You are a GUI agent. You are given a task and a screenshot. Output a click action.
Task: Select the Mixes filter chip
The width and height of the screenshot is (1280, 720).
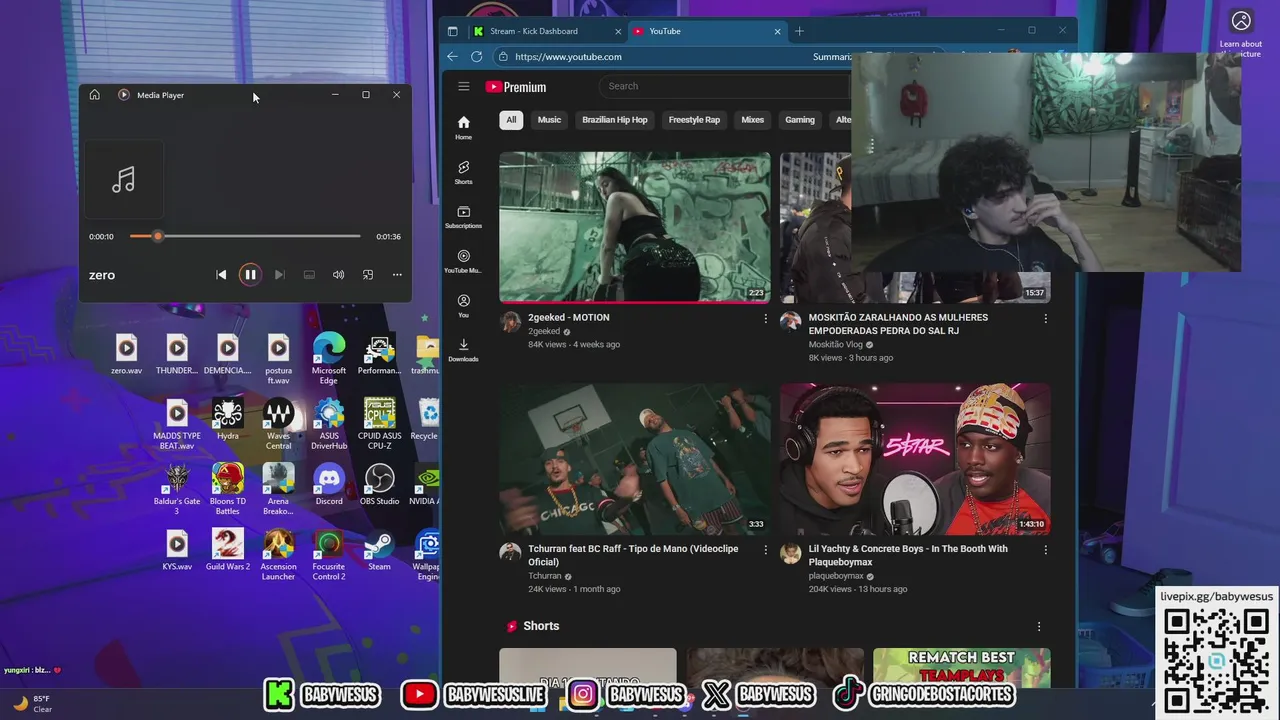(753, 120)
